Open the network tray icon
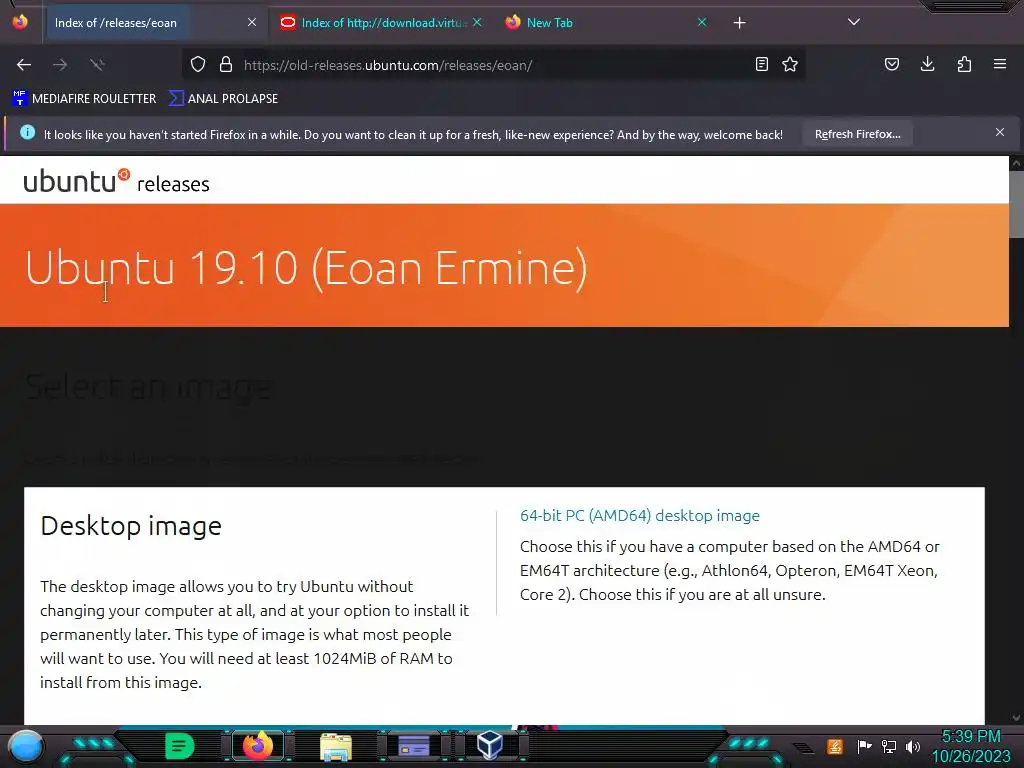This screenshot has width=1024, height=768. 889,746
